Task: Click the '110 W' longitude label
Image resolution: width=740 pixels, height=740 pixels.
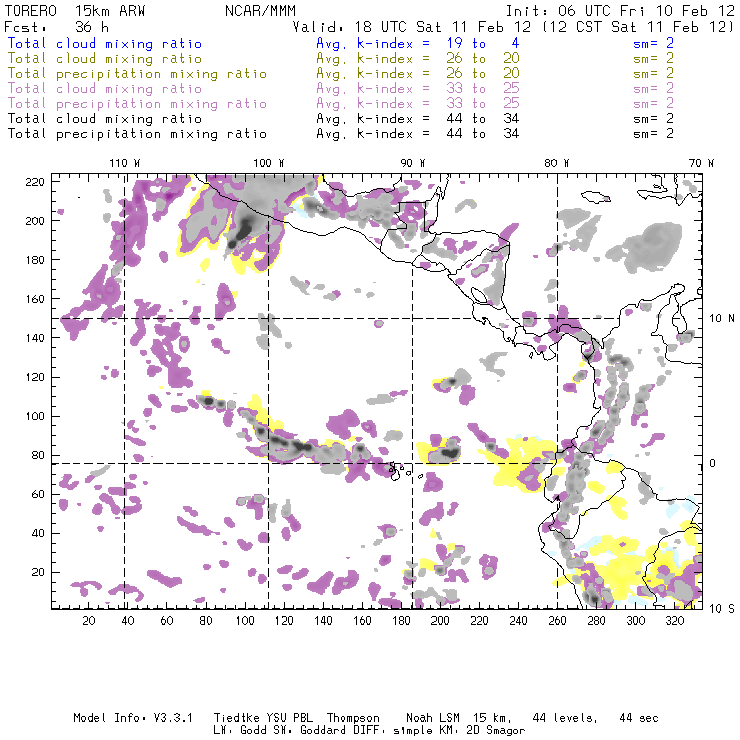Action: click(125, 163)
